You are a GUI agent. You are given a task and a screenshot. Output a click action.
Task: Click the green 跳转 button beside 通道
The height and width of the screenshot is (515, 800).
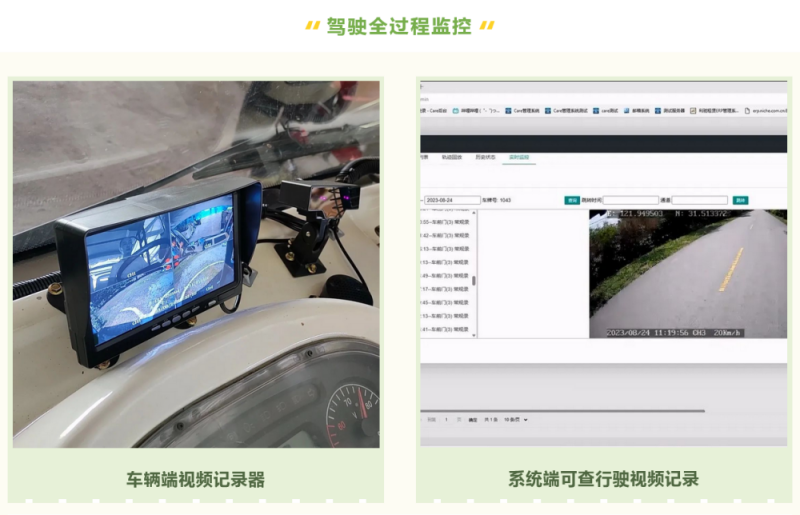740,200
